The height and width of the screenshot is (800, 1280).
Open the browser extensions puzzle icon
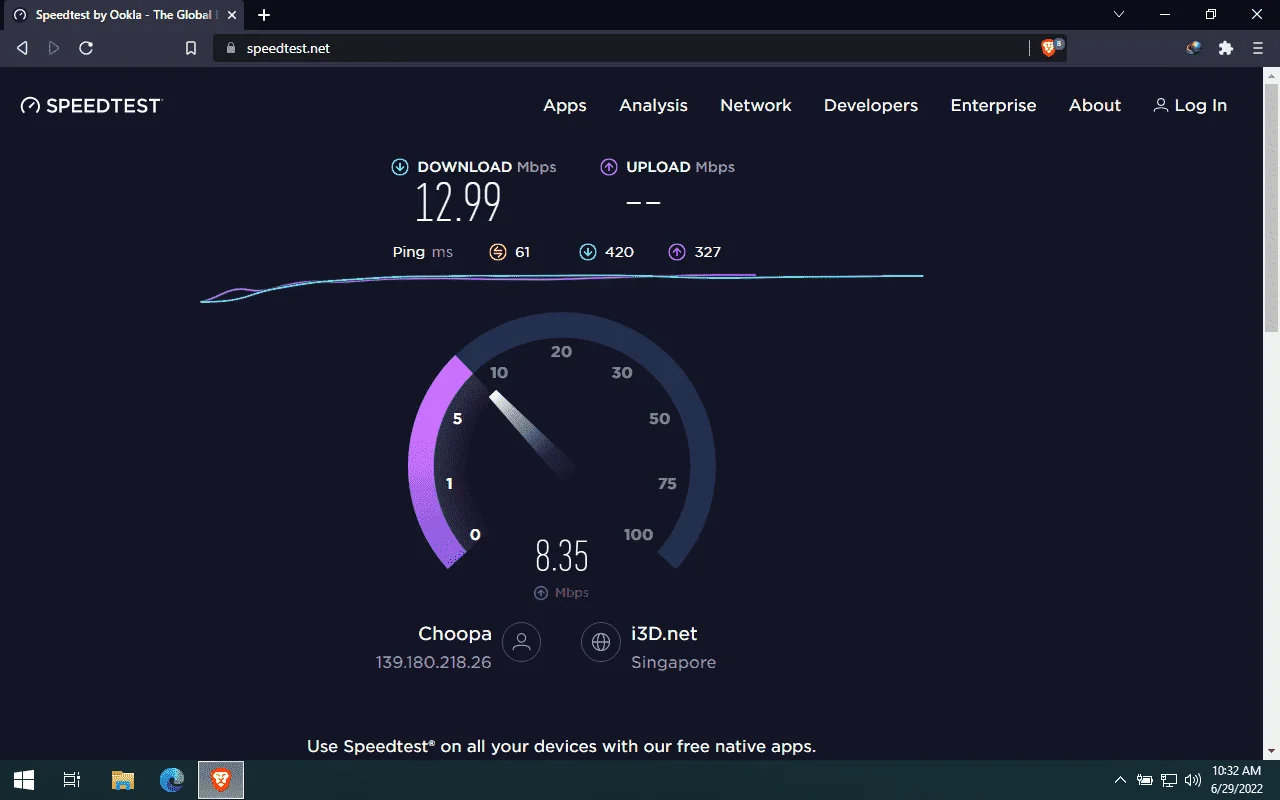click(x=1226, y=48)
